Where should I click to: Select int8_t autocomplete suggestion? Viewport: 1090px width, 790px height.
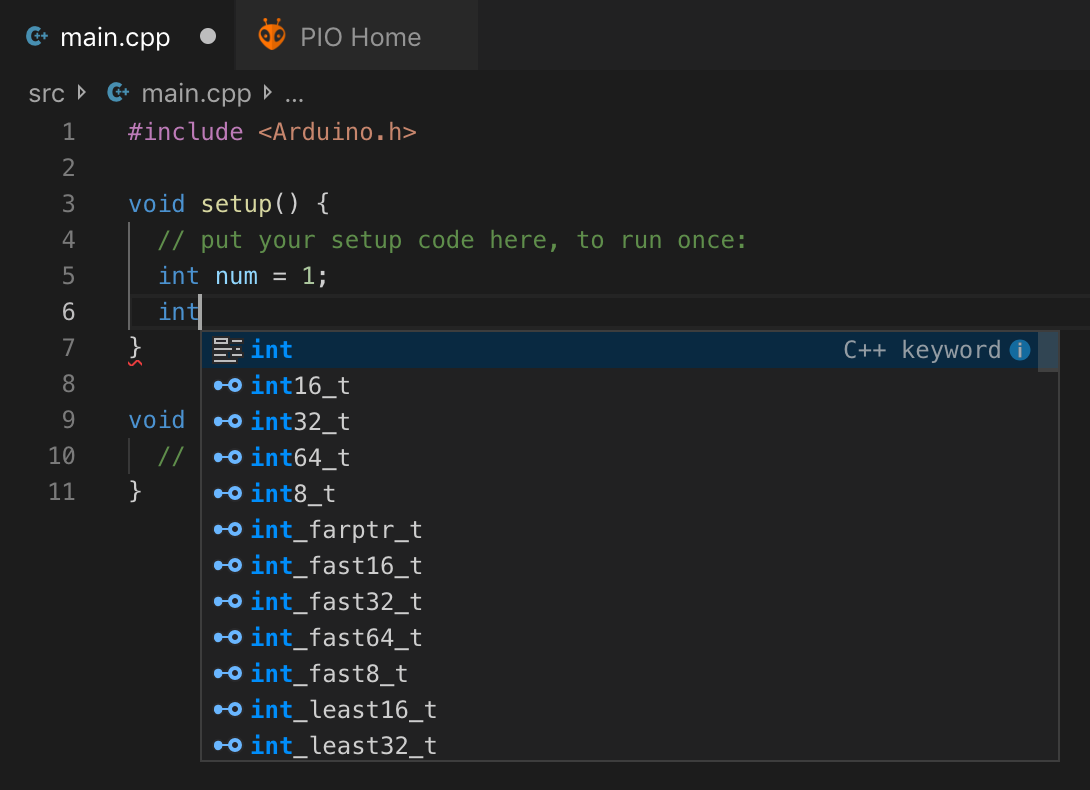(293, 494)
